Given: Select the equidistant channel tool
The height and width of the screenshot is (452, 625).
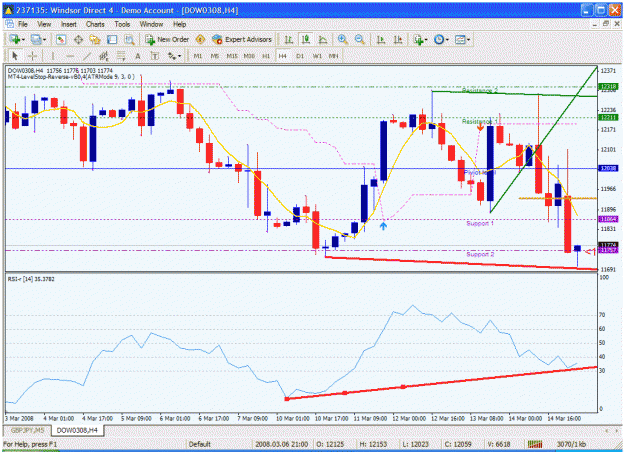Looking at the screenshot, I should [x=104, y=56].
